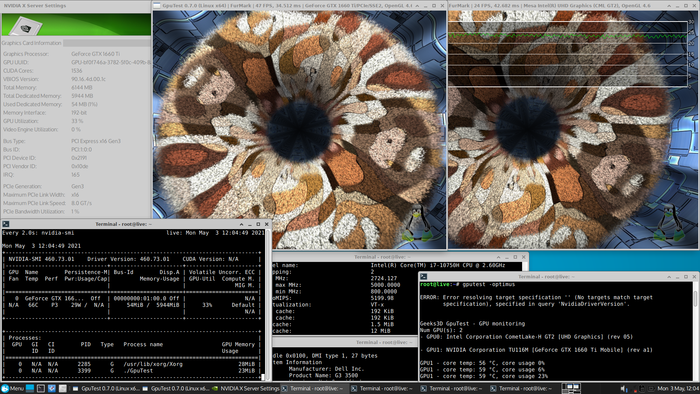
Task: Open the file manager launcher on the taskbar
Action: pyautogui.click(x=62, y=389)
